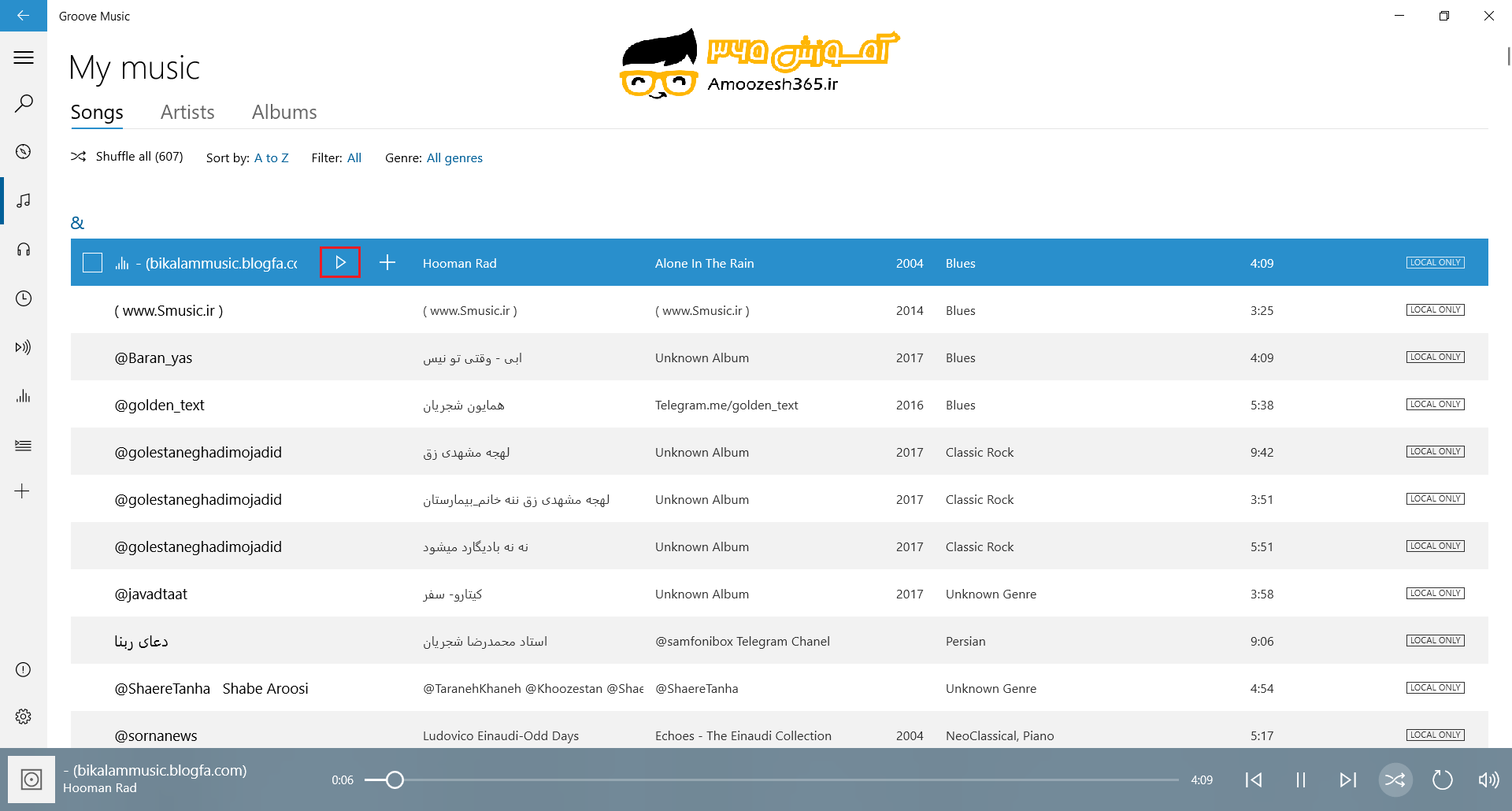Play the highlighted song with play icon
This screenshot has width=1512, height=811.
point(340,263)
